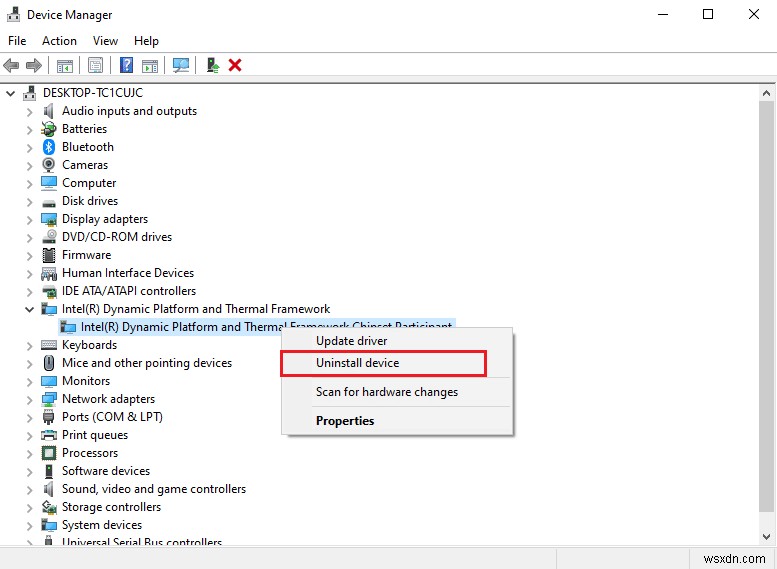Open the blue Help toolbar icon
Image resolution: width=777 pixels, height=569 pixels.
(126, 65)
